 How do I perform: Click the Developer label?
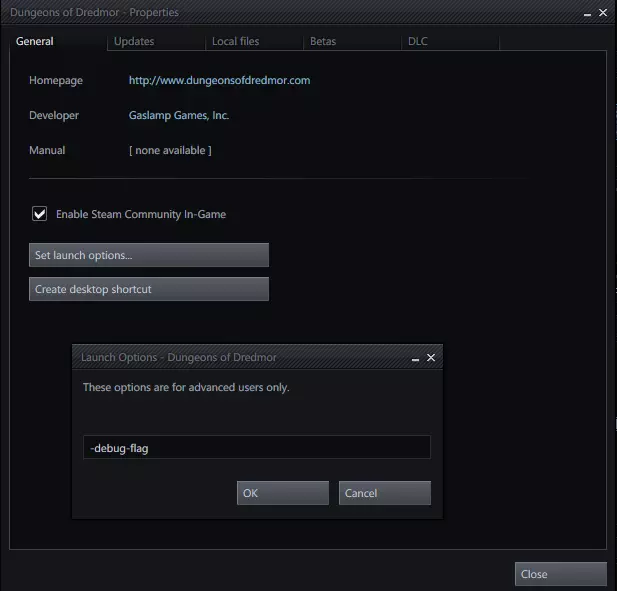(x=54, y=115)
